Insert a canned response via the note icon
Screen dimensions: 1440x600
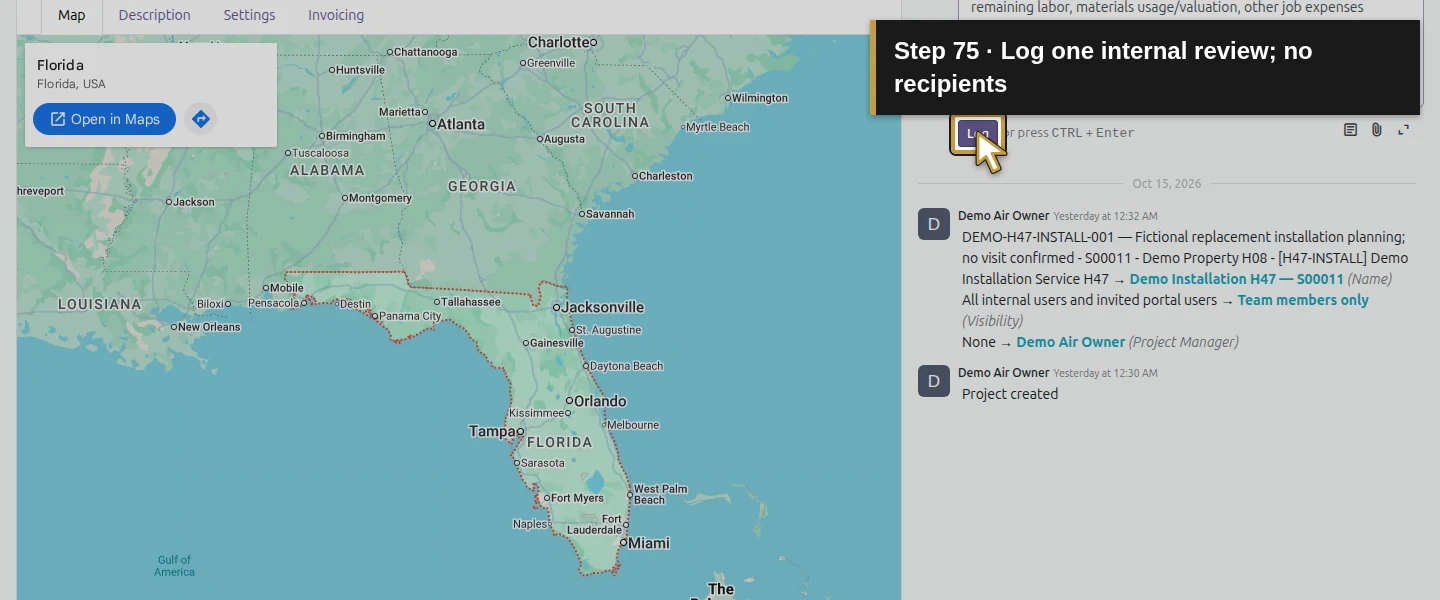point(1350,130)
